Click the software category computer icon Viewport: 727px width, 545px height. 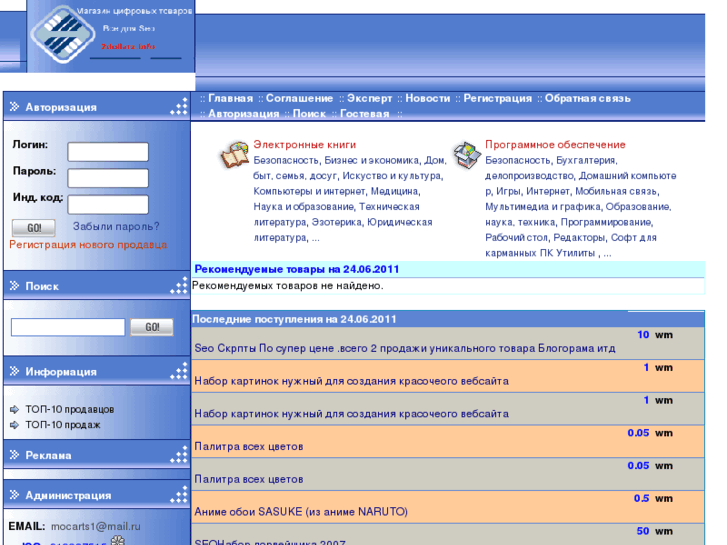click(x=466, y=155)
